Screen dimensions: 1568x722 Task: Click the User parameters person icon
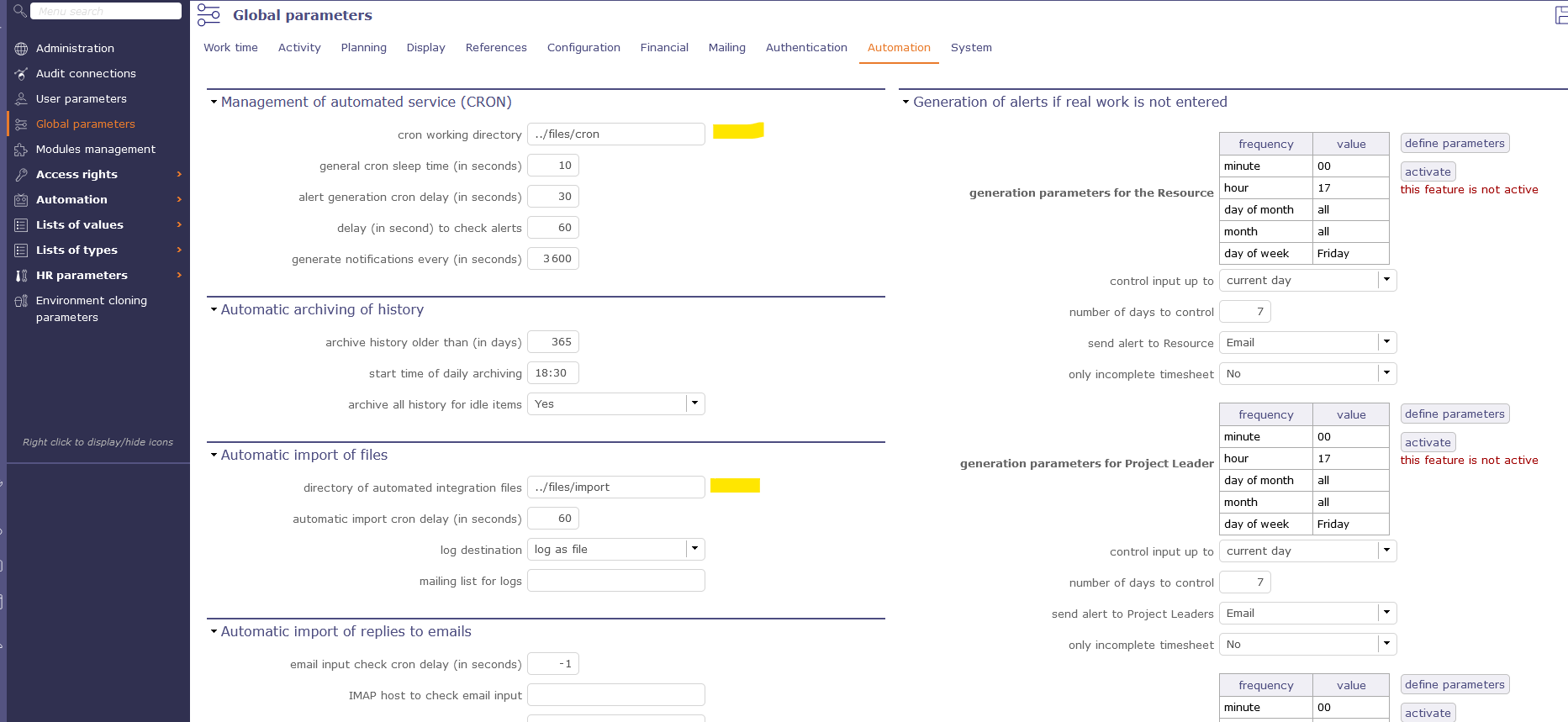pos(21,99)
